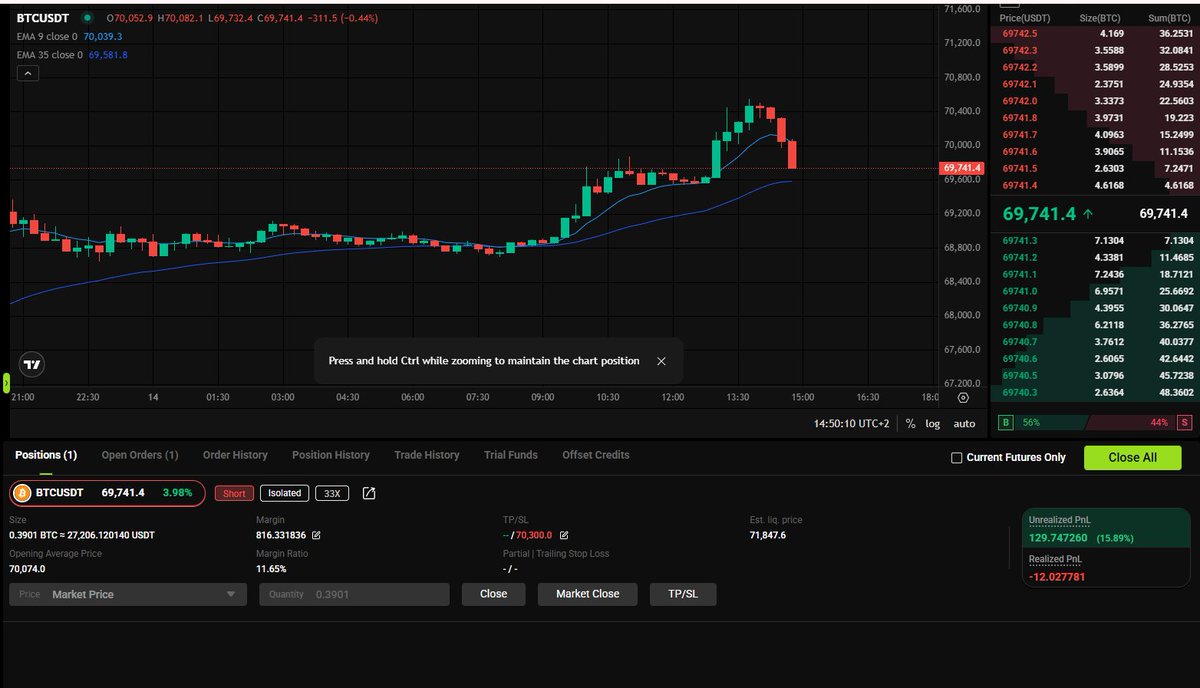Edit margin using the pencil icon beside 816.331836
This screenshot has width=1200, height=688.
(317, 535)
